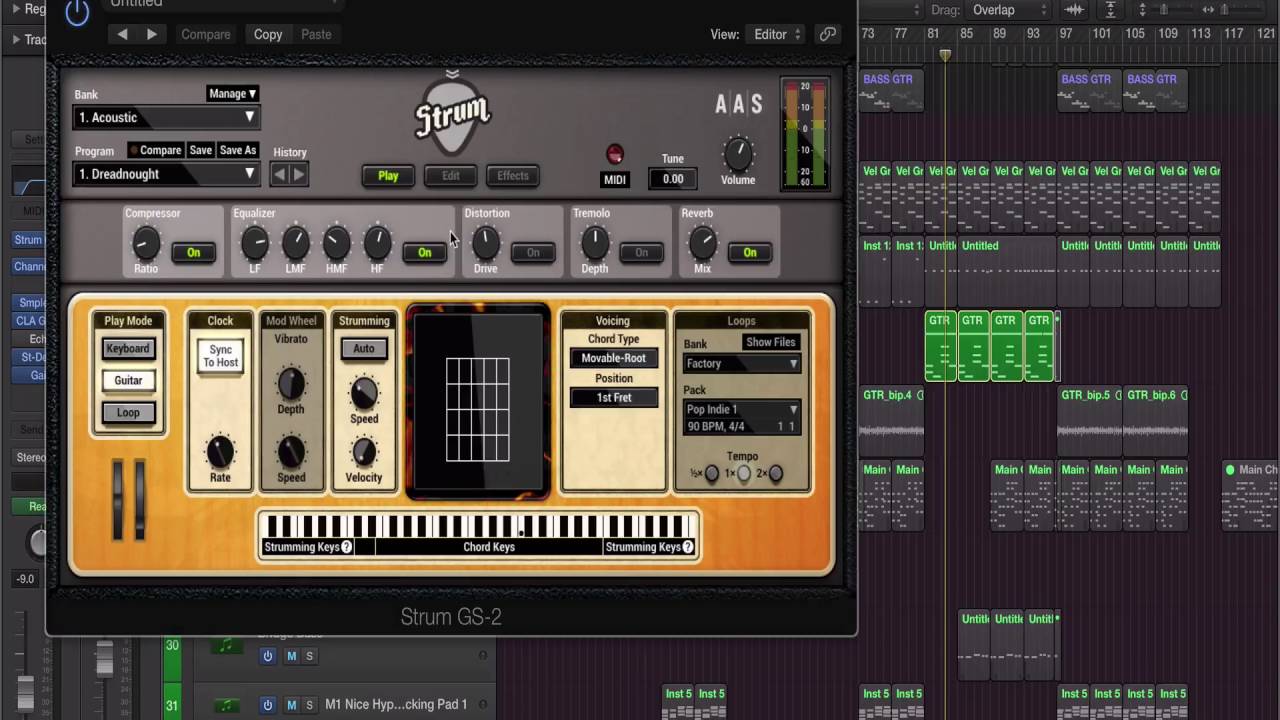Click the AAS logo
This screenshot has width=1280, height=720.
[739, 104]
